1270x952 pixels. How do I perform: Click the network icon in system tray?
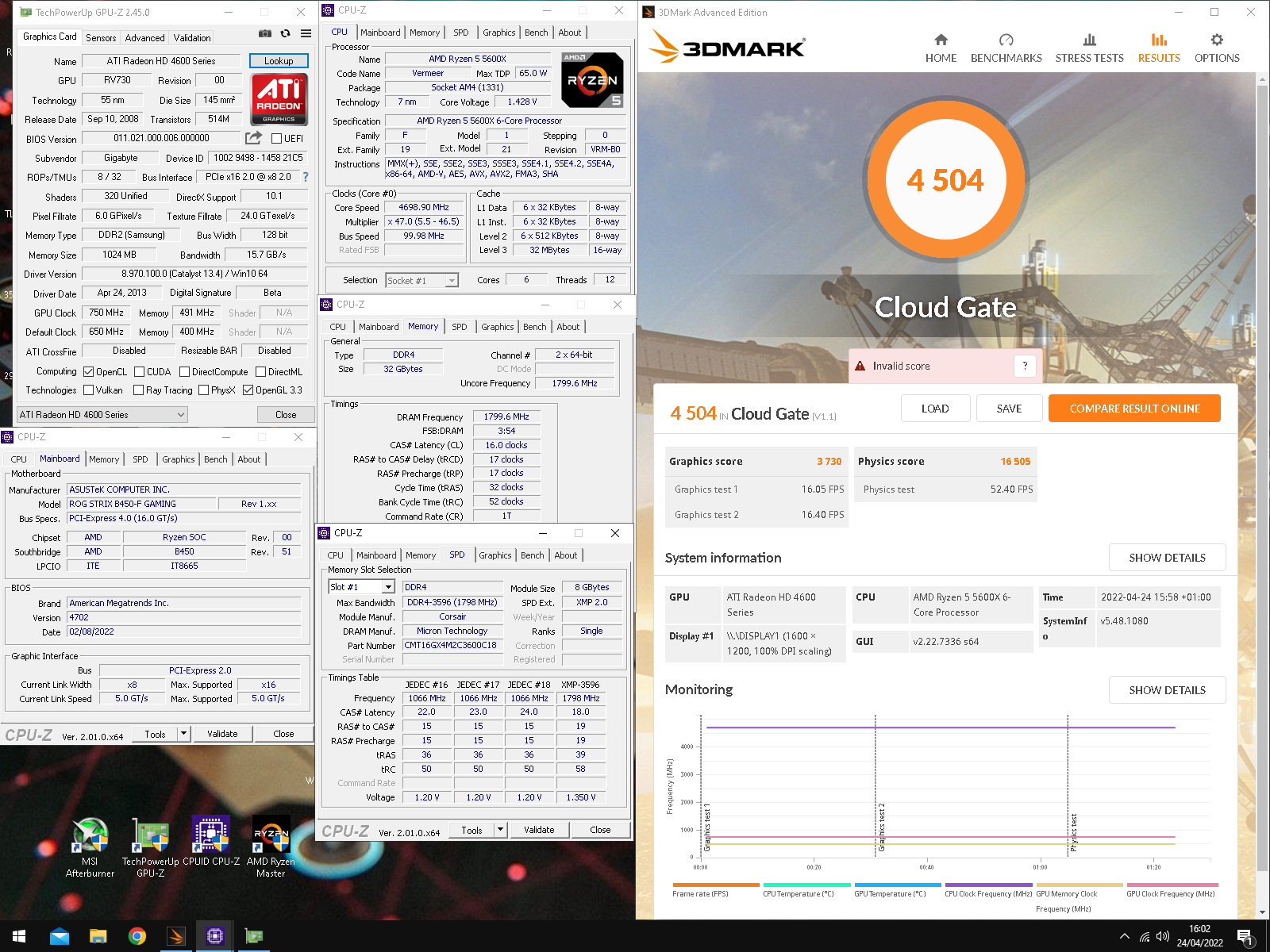pyautogui.click(x=1144, y=936)
